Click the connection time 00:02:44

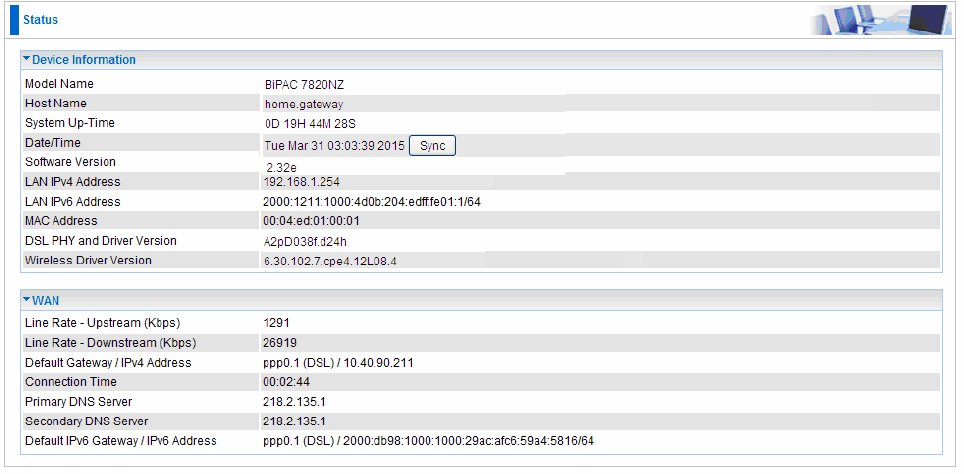tap(286, 382)
